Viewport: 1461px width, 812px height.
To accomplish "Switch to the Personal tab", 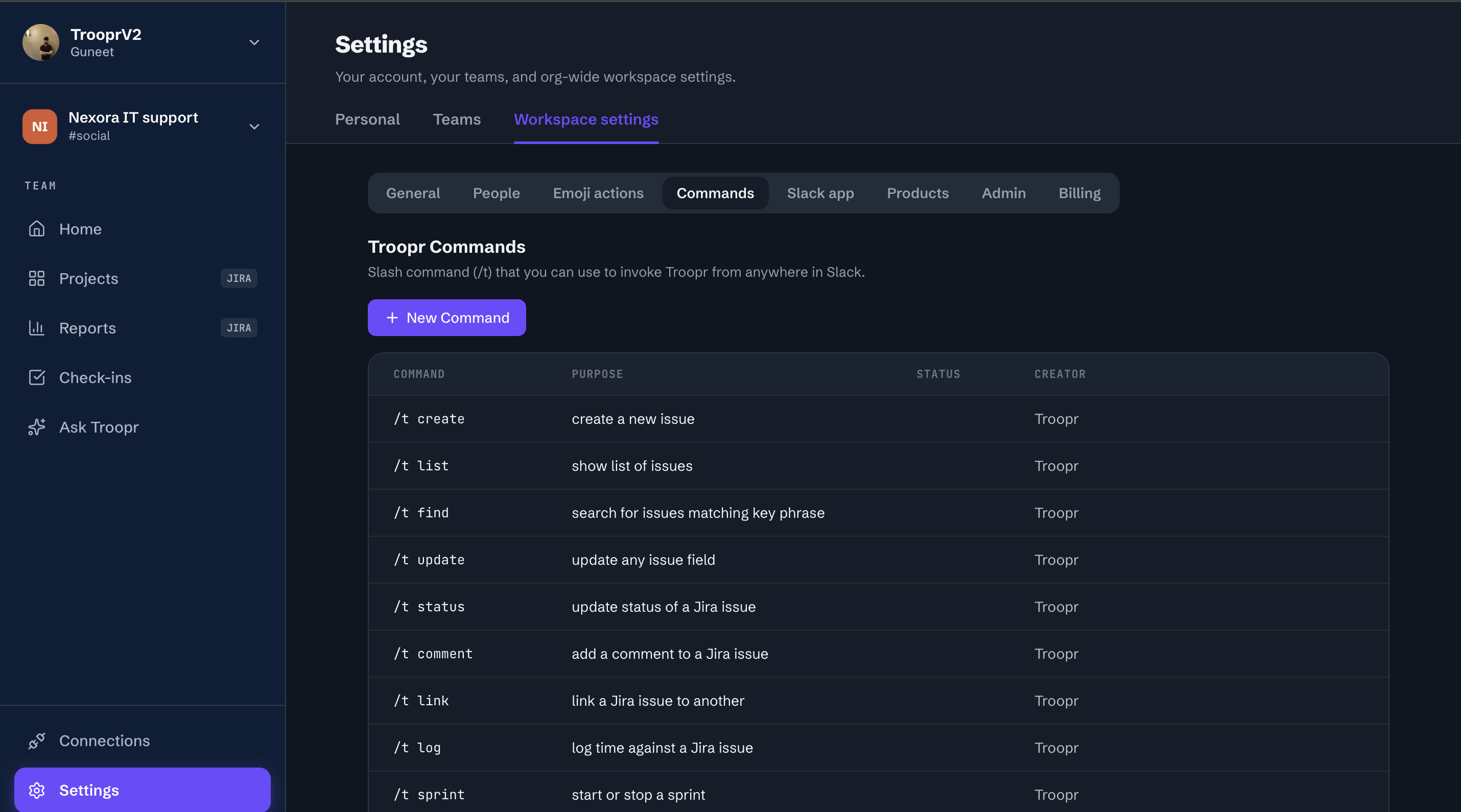I will point(367,119).
